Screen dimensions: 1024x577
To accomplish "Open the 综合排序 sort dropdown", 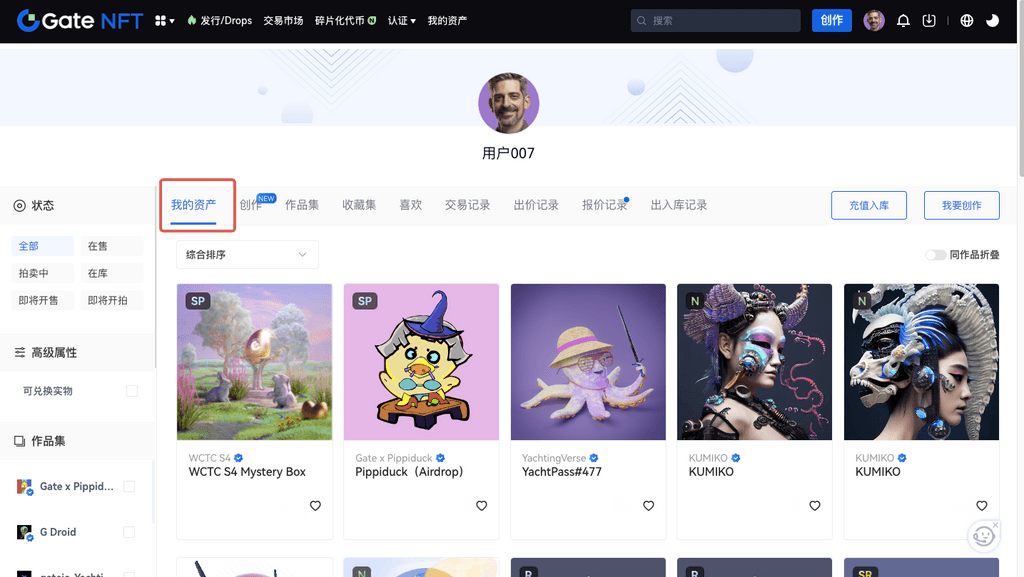I will 247,255.
